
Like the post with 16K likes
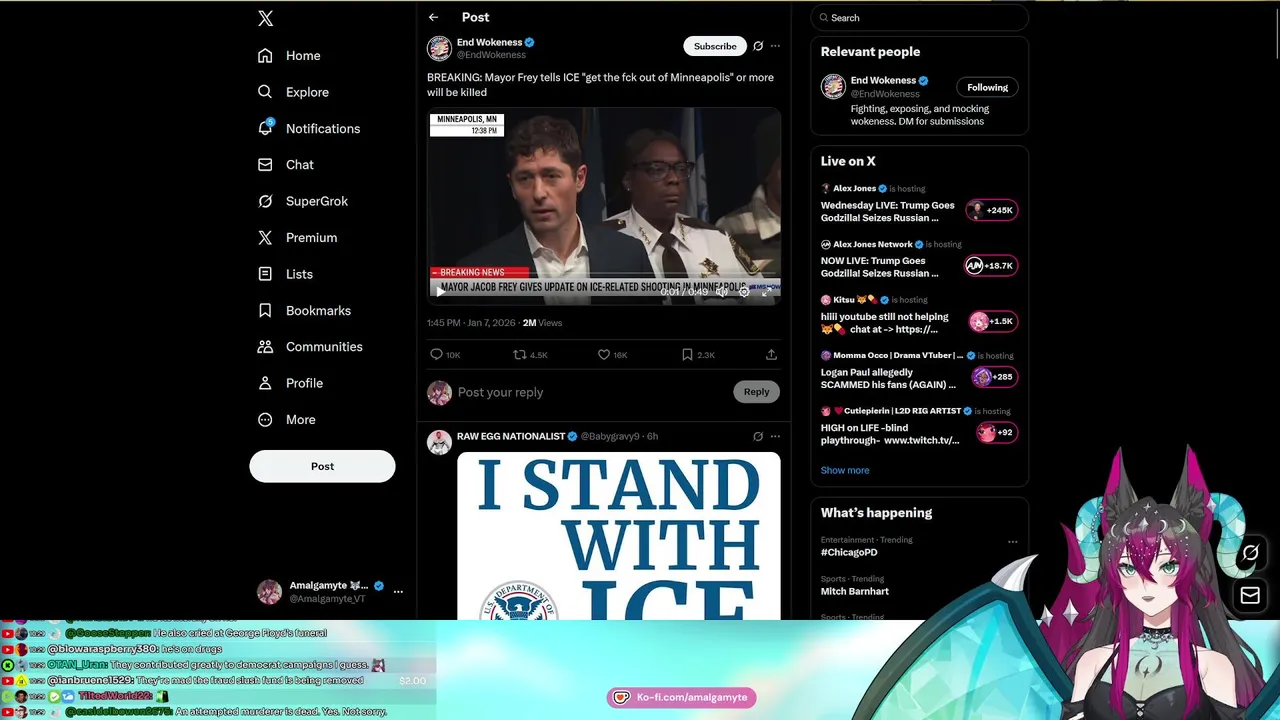coord(612,355)
